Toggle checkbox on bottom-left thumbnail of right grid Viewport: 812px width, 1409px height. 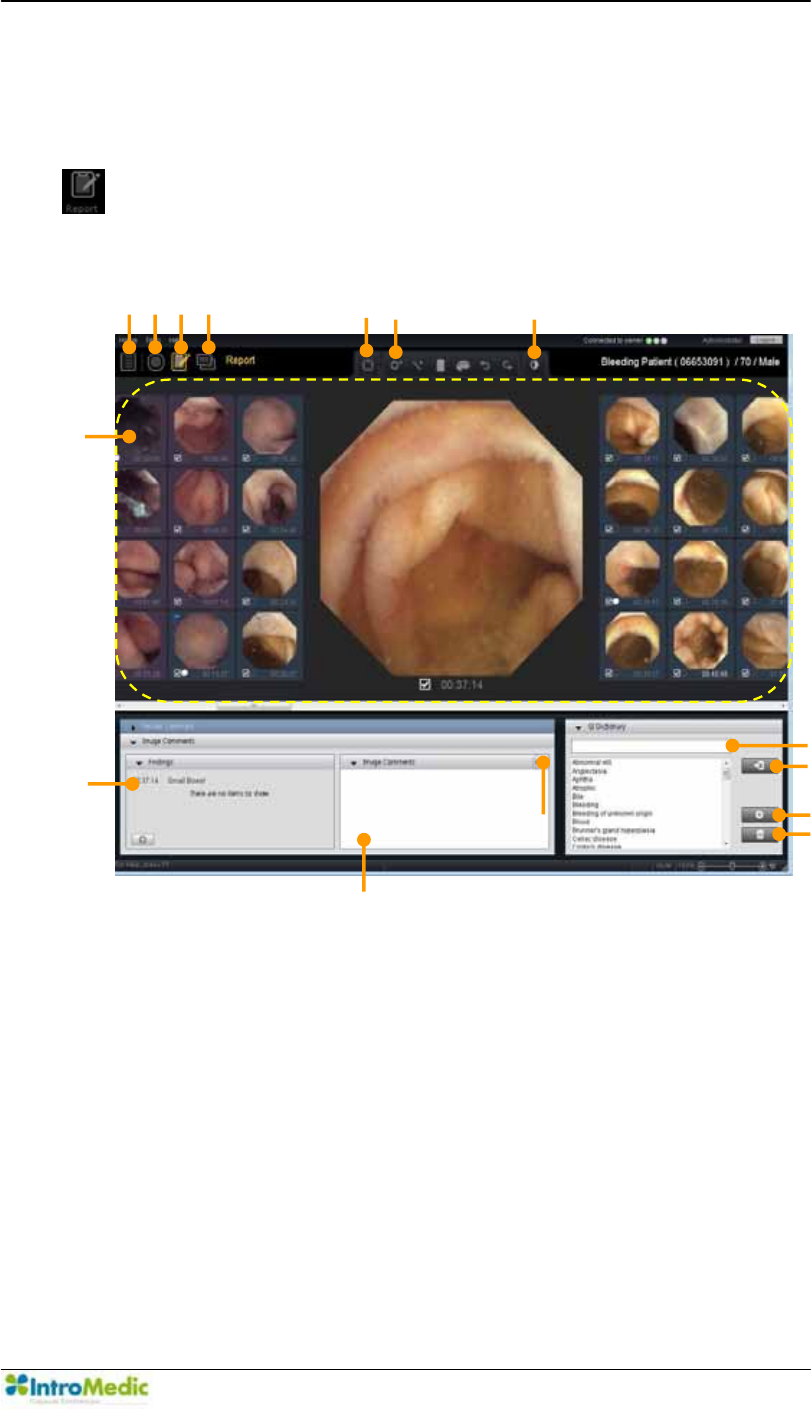[x=611, y=672]
